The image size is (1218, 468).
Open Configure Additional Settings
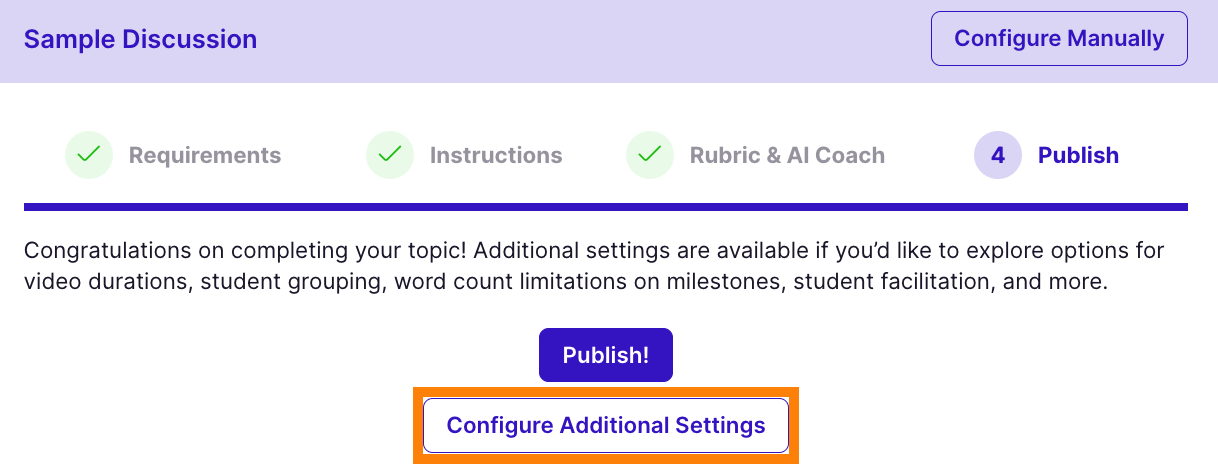tap(606, 425)
